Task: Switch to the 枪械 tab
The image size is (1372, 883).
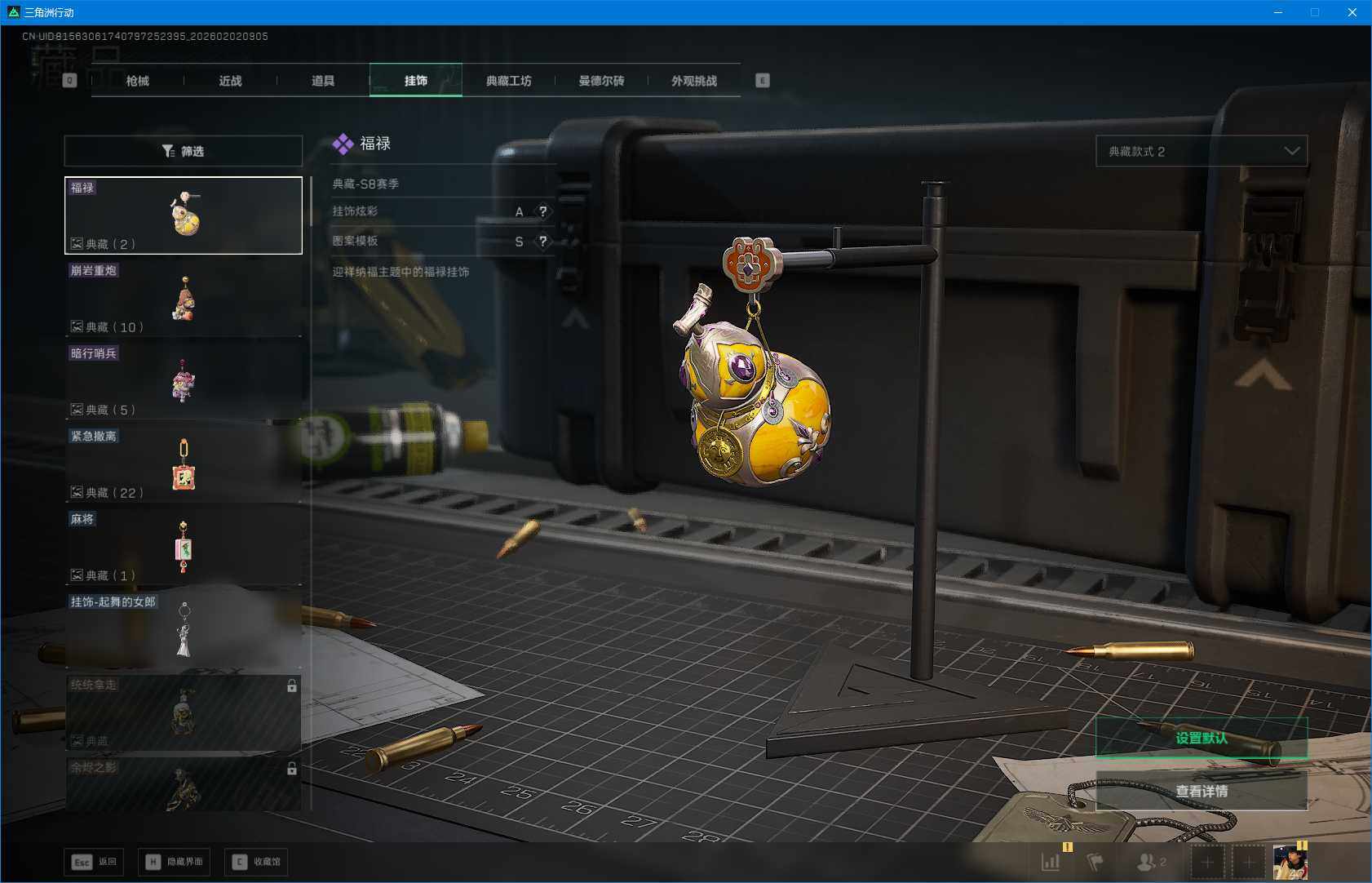Action: coord(138,81)
